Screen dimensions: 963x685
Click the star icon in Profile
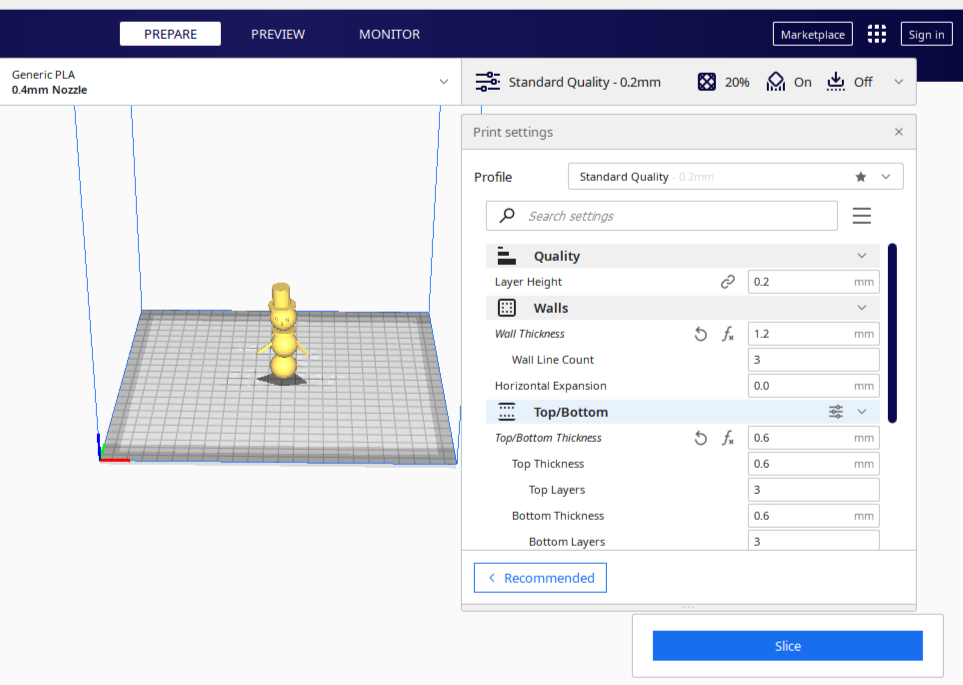tap(860, 177)
